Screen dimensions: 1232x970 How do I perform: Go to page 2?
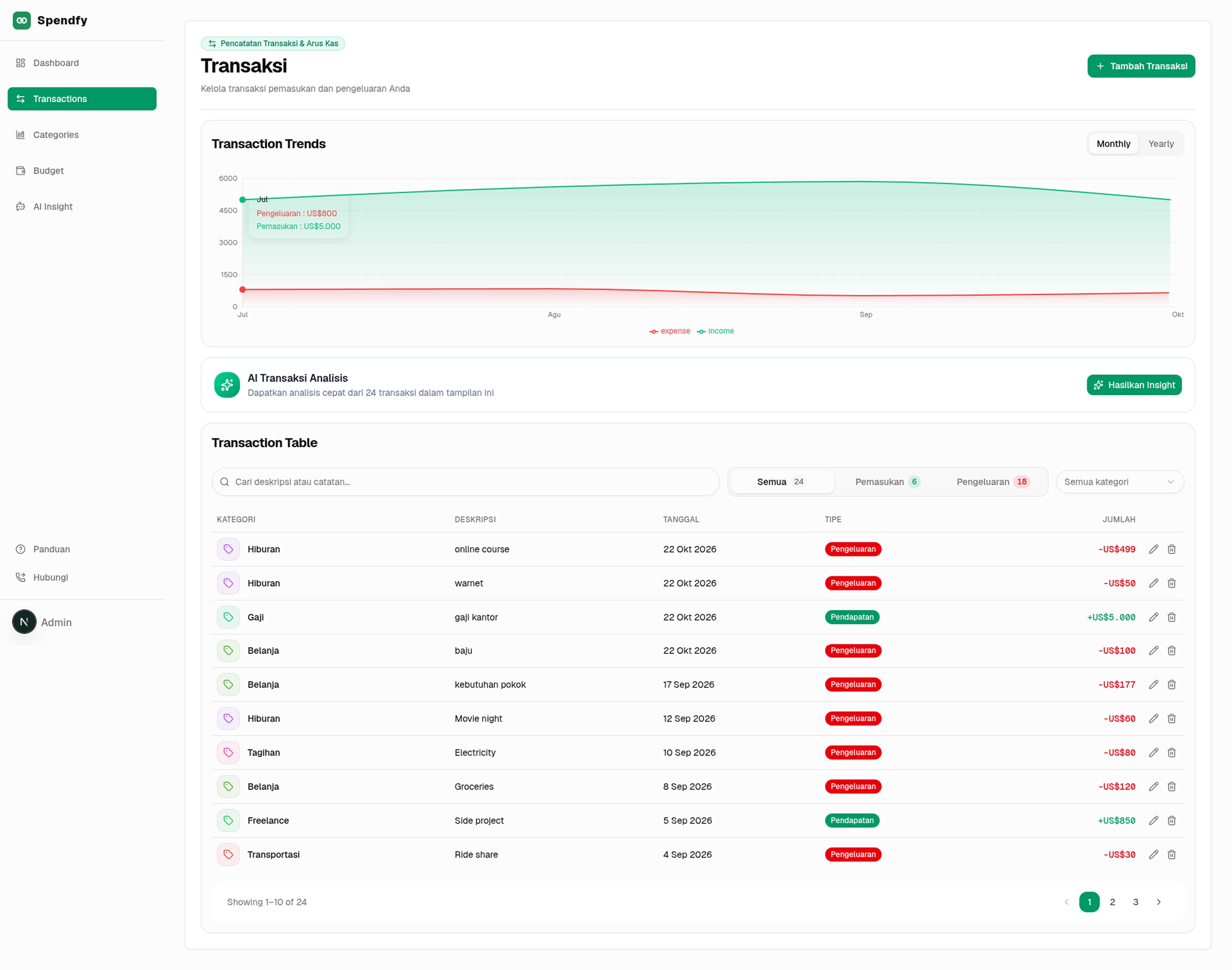(1112, 902)
